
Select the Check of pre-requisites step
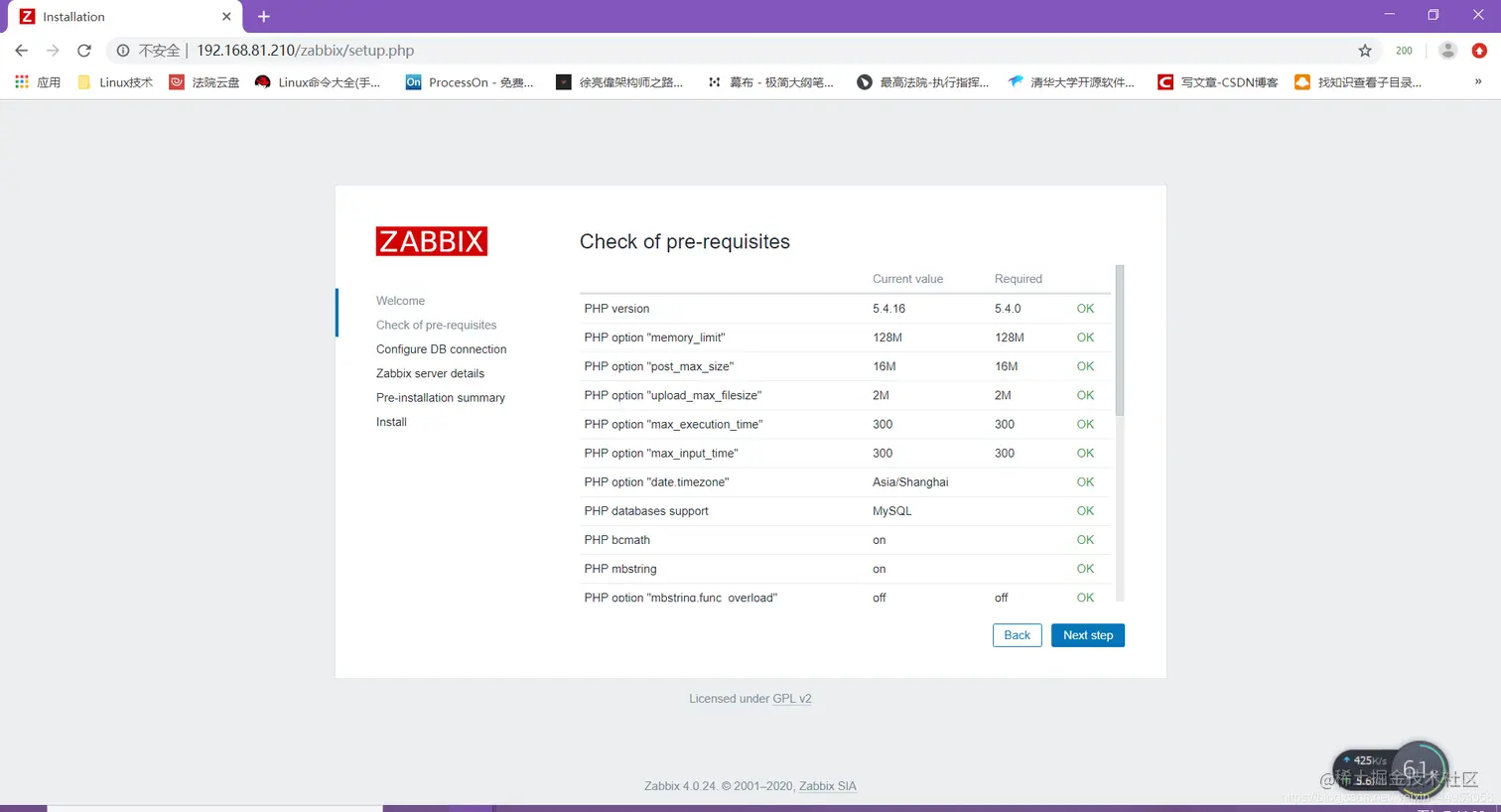[436, 325]
